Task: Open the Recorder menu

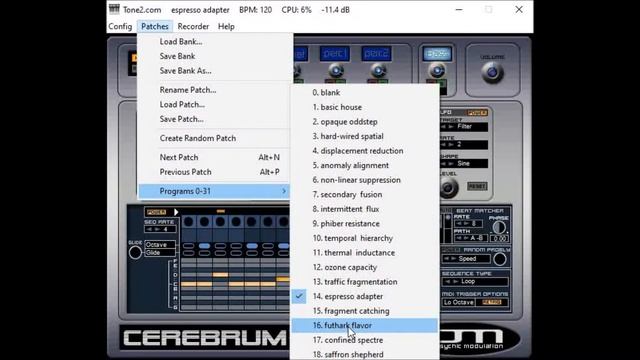Action: point(193,27)
